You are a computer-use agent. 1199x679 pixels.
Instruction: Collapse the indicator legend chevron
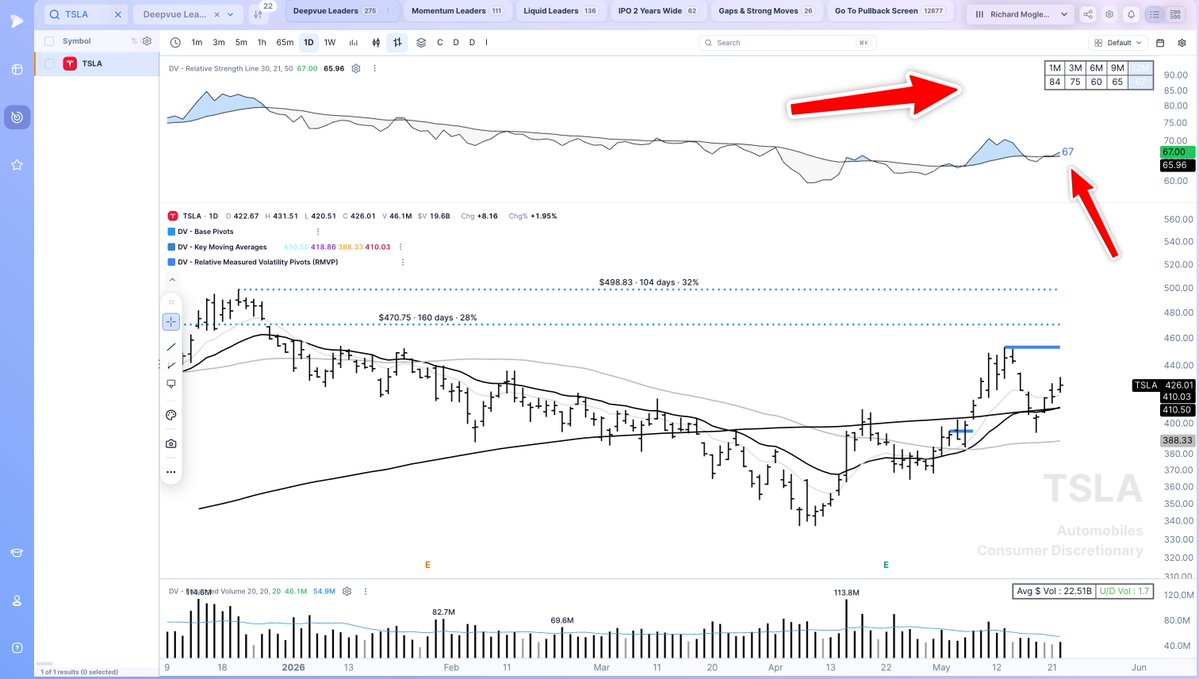[x=171, y=280]
